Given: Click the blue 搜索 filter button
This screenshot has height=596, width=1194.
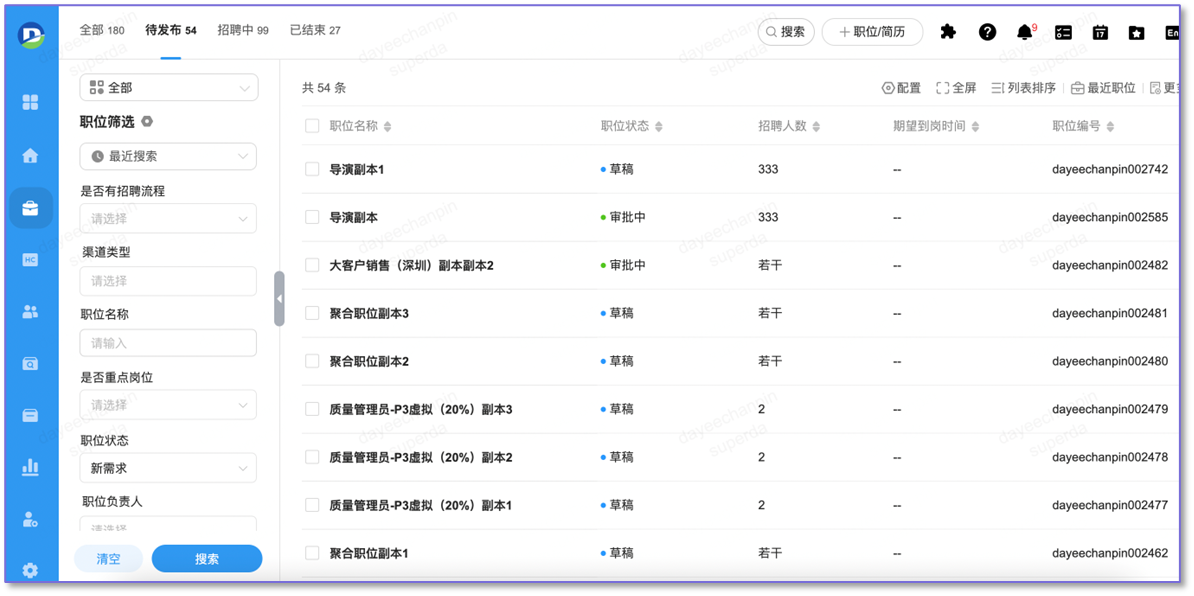Looking at the screenshot, I should pyautogui.click(x=207, y=559).
